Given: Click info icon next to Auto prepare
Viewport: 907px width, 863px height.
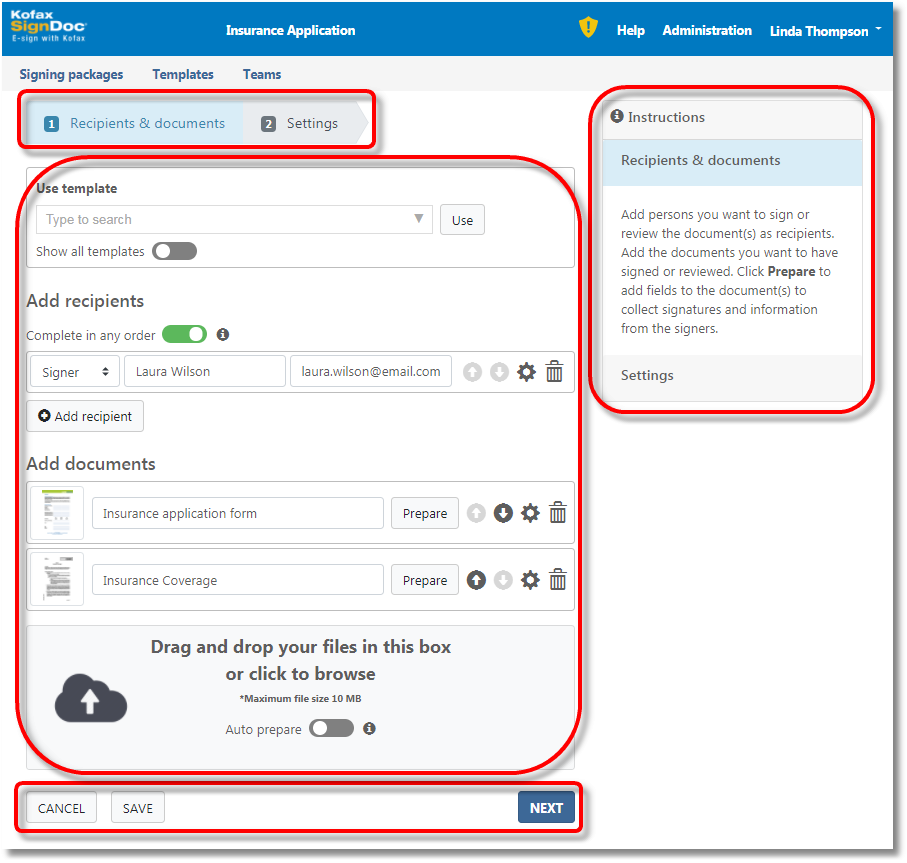Looking at the screenshot, I should coord(369,729).
